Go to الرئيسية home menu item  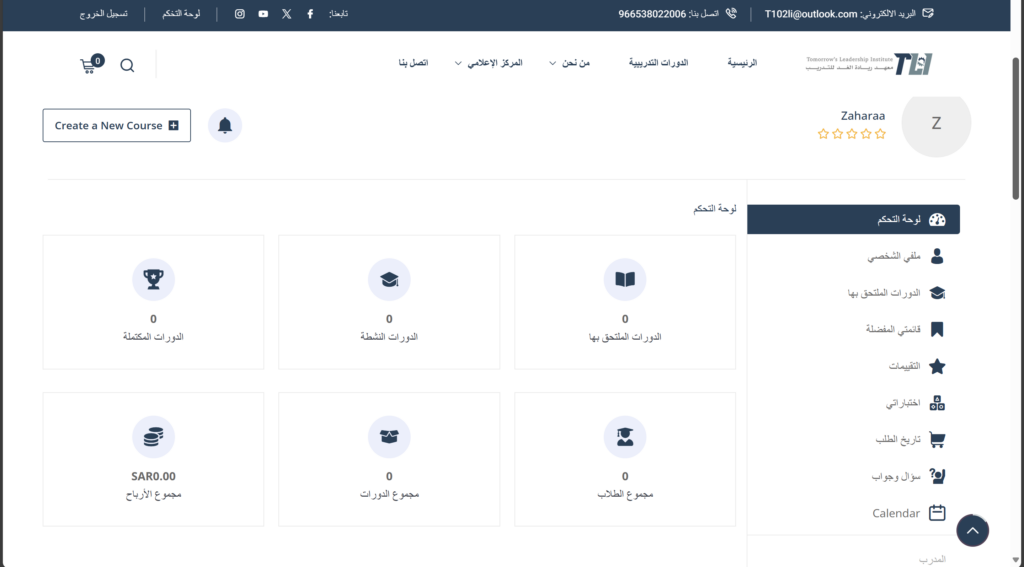[741, 63]
